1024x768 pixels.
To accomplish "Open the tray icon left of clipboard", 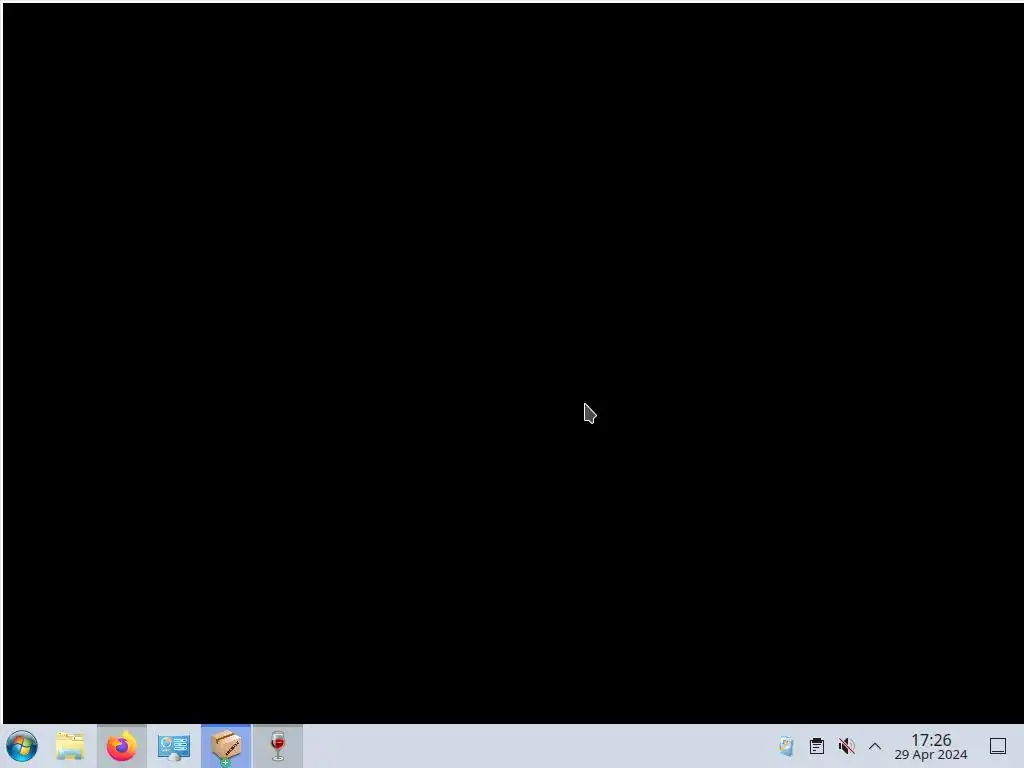I will click(x=786, y=746).
